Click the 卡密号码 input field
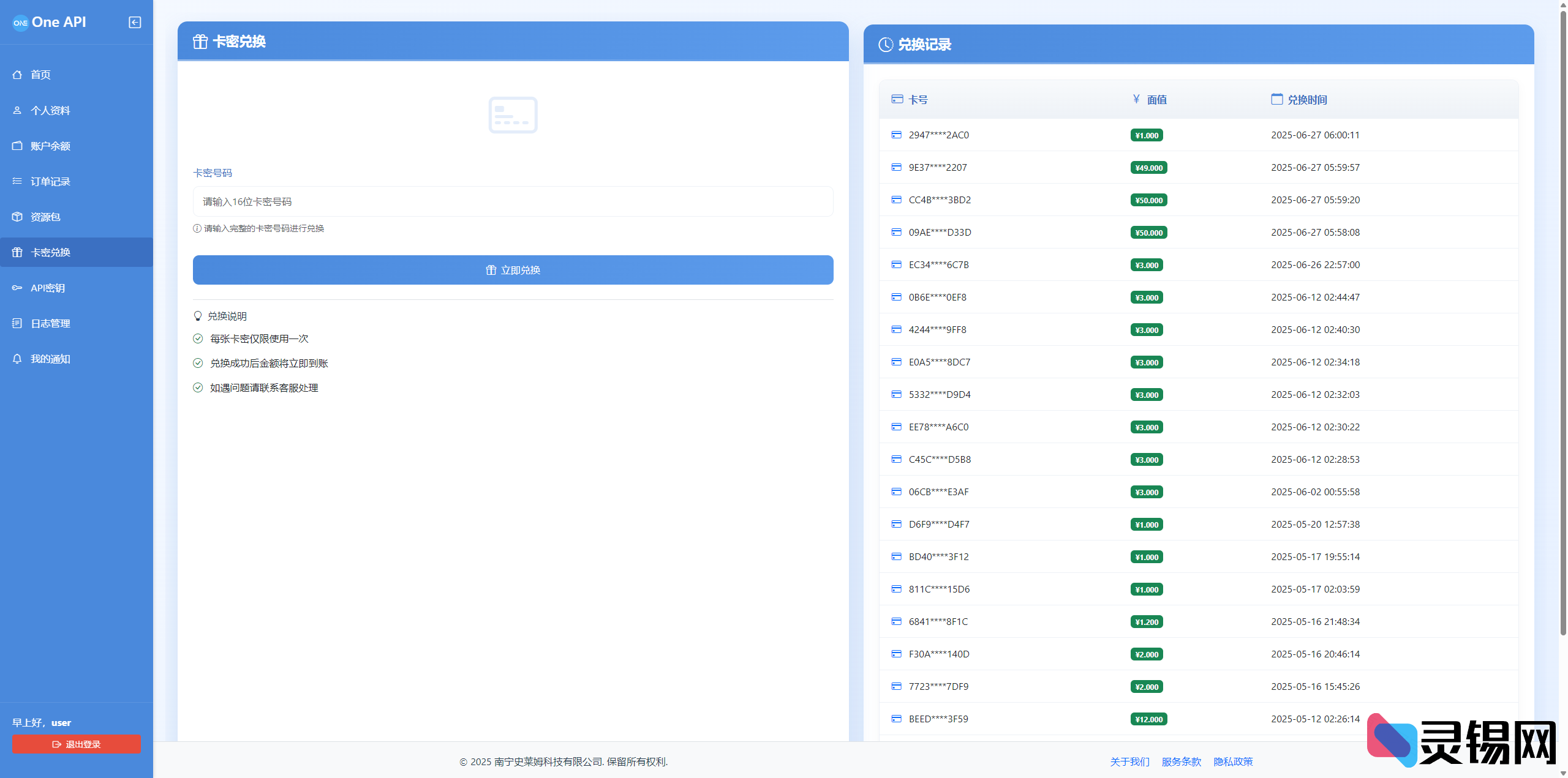This screenshot has height=778, width=1568. [513, 201]
